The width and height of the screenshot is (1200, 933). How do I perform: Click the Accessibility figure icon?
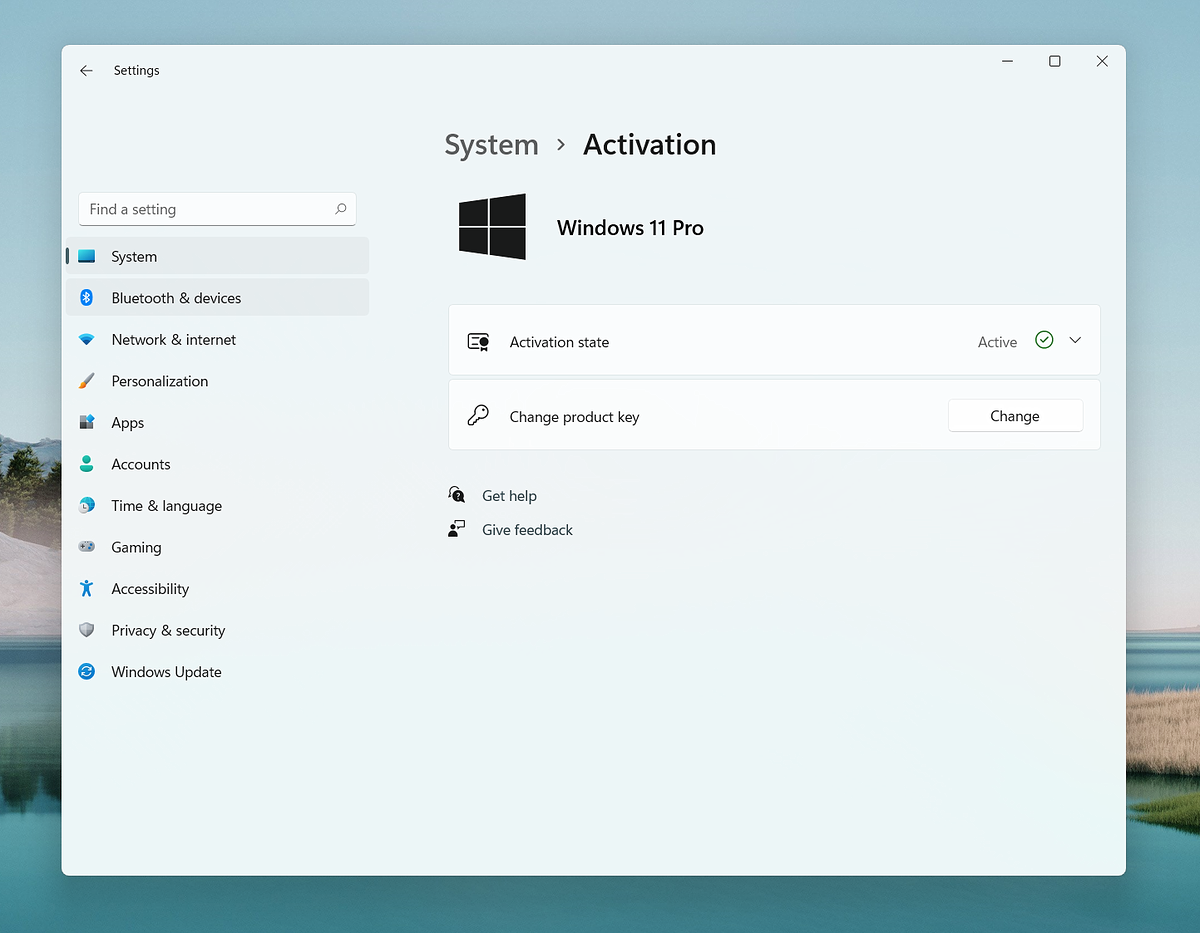point(87,589)
